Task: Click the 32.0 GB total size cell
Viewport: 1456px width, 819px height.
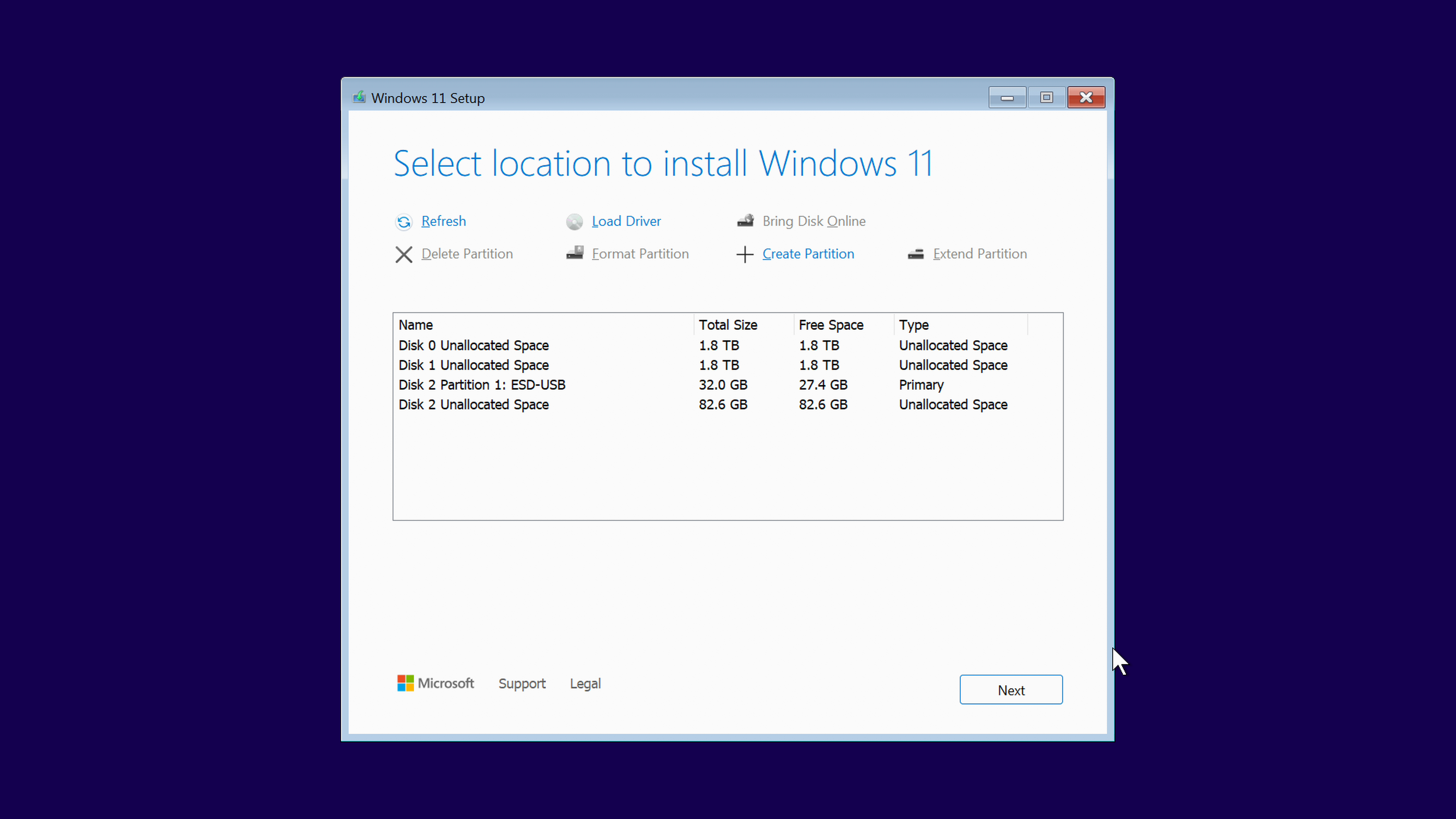Action: click(723, 385)
